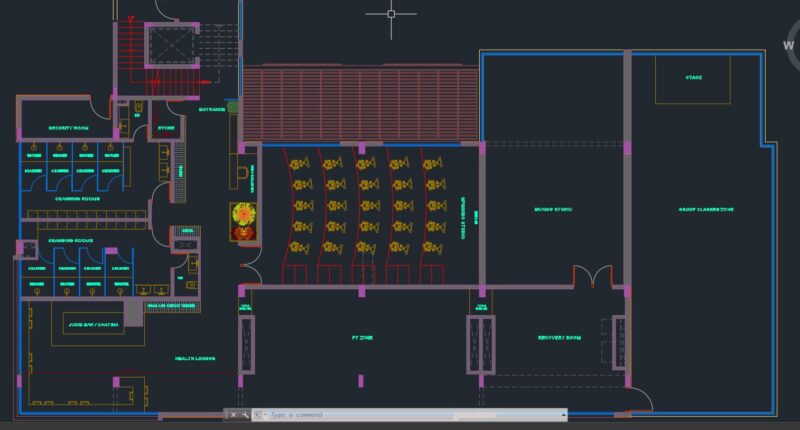The width and height of the screenshot is (800, 430).
Task: Select the STAGE text label
Action: 693,78
